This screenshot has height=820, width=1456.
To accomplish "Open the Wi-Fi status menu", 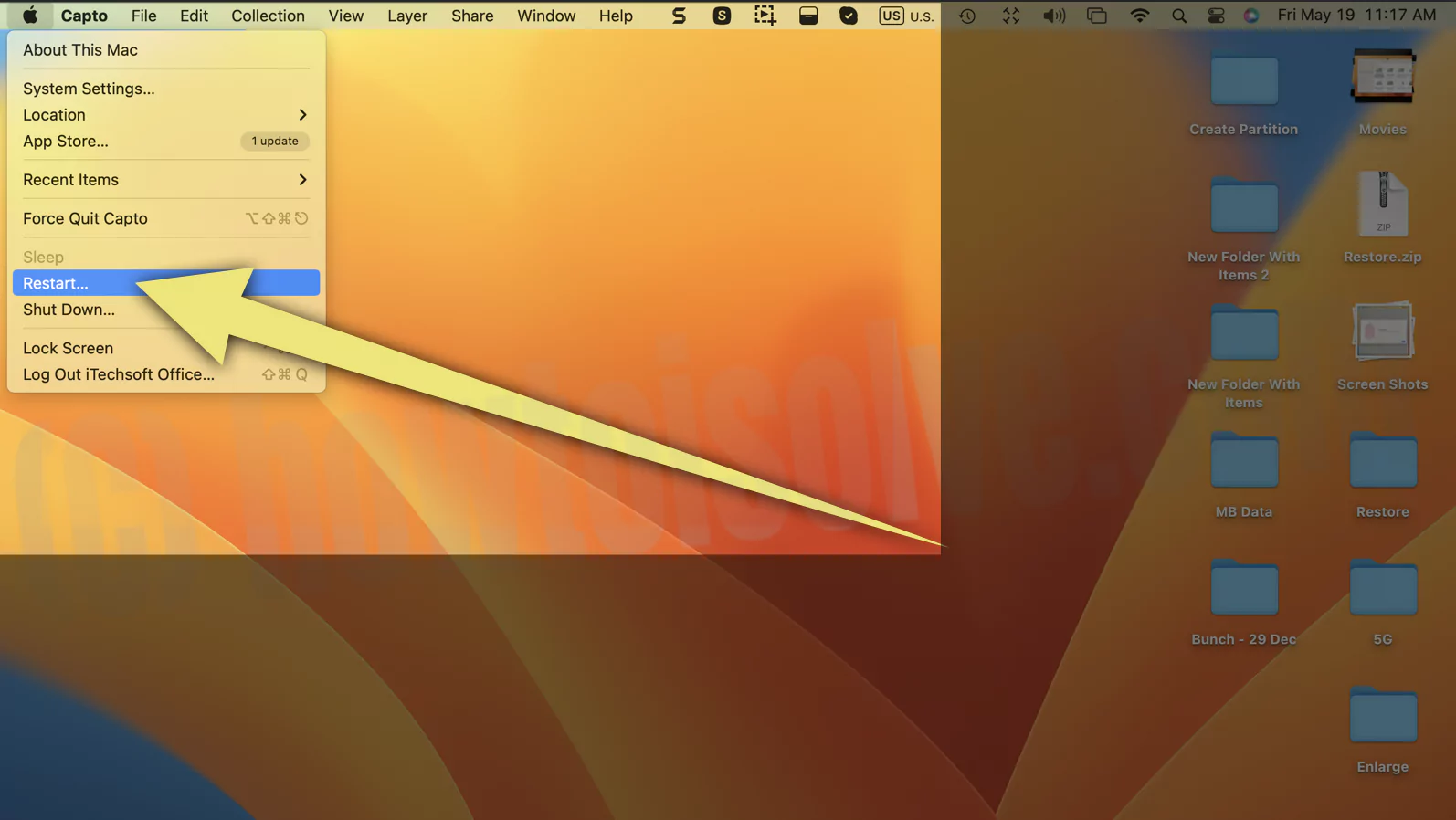I will click(x=1140, y=16).
